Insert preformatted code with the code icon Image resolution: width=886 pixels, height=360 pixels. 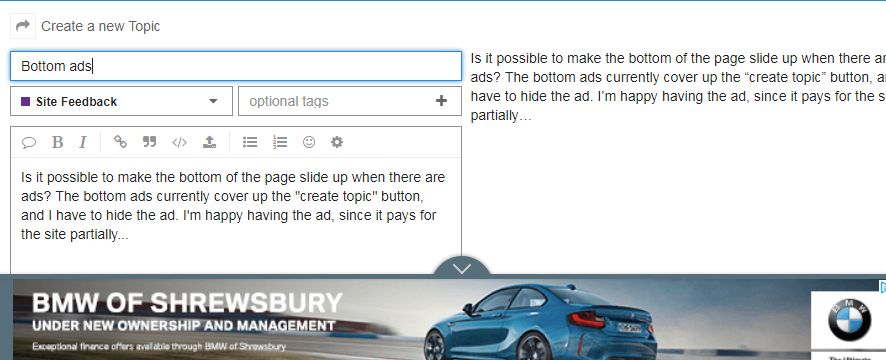coord(179,142)
